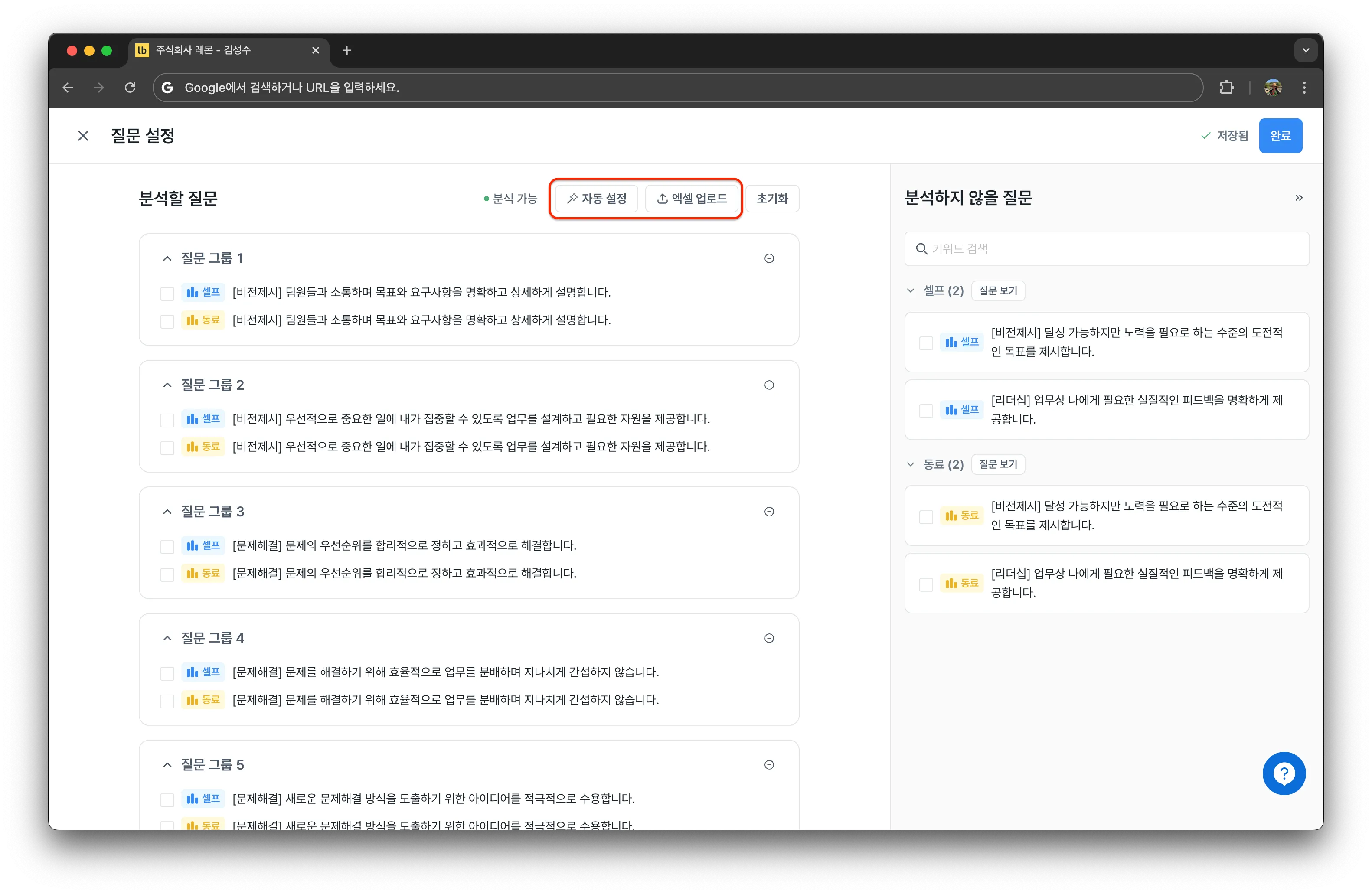Close the 질문 설정 page with X
The width and height of the screenshot is (1372, 894).
click(x=83, y=136)
